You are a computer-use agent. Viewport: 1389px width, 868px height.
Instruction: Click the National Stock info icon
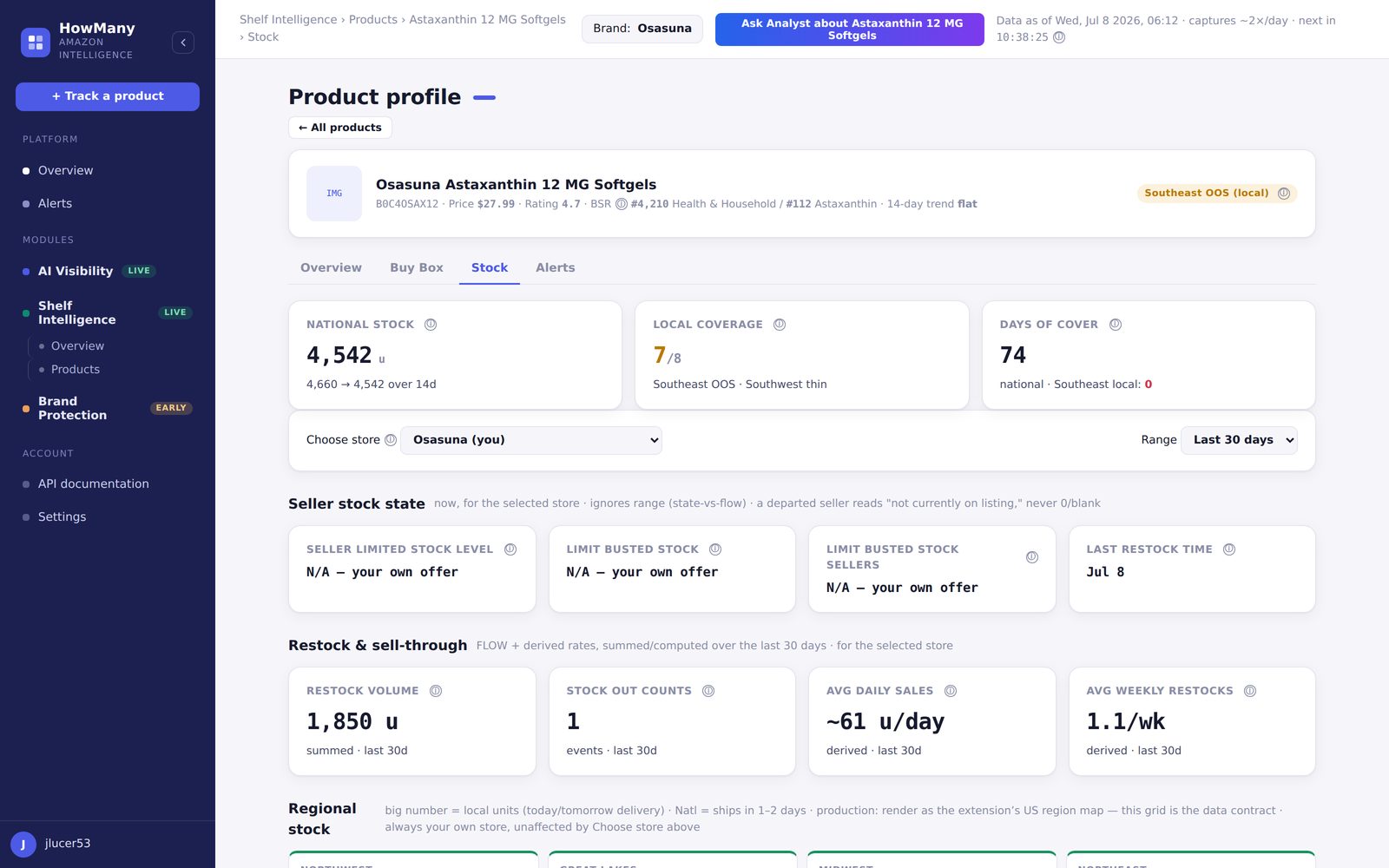[431, 325]
